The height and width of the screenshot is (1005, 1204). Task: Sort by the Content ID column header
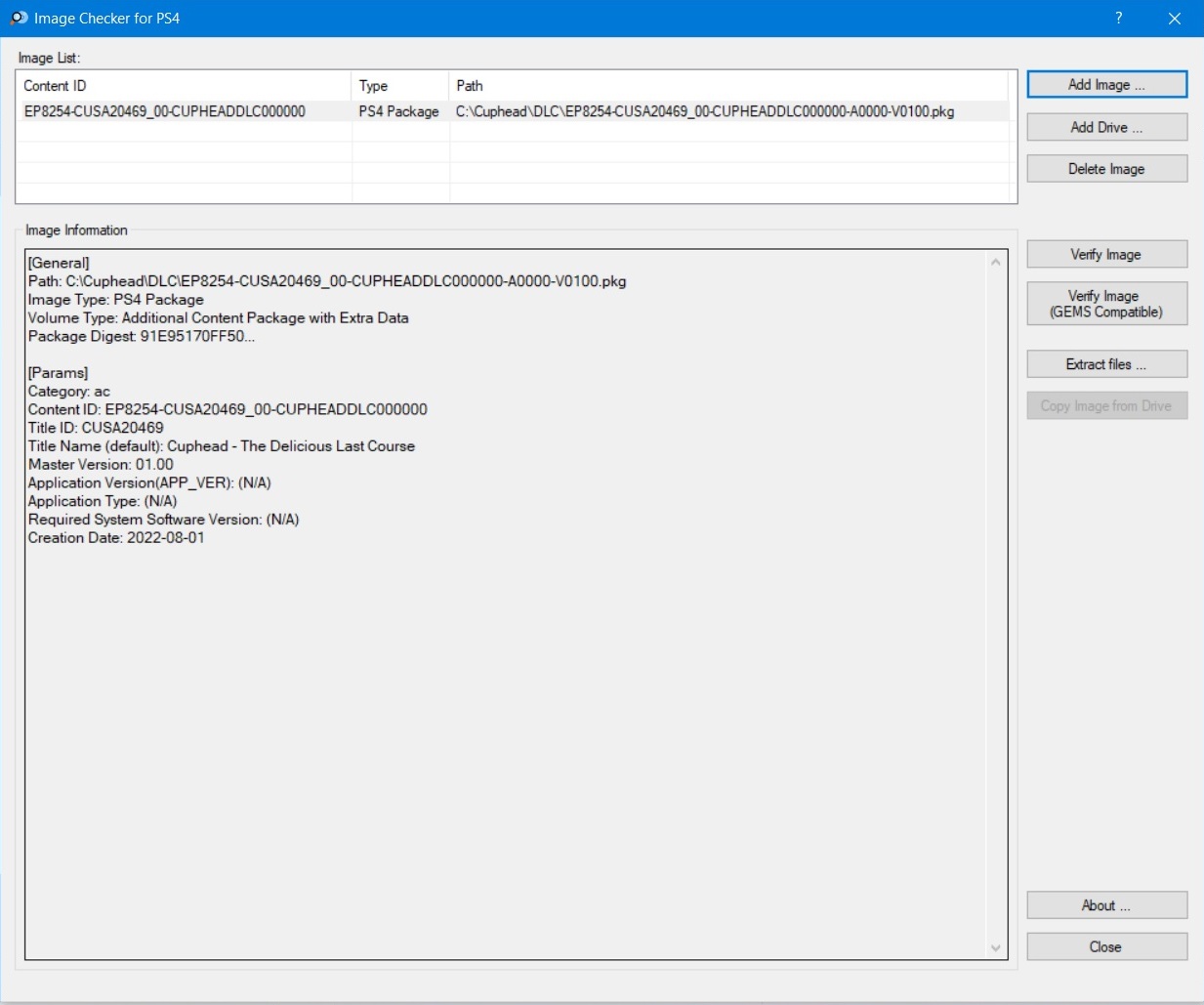[184, 86]
